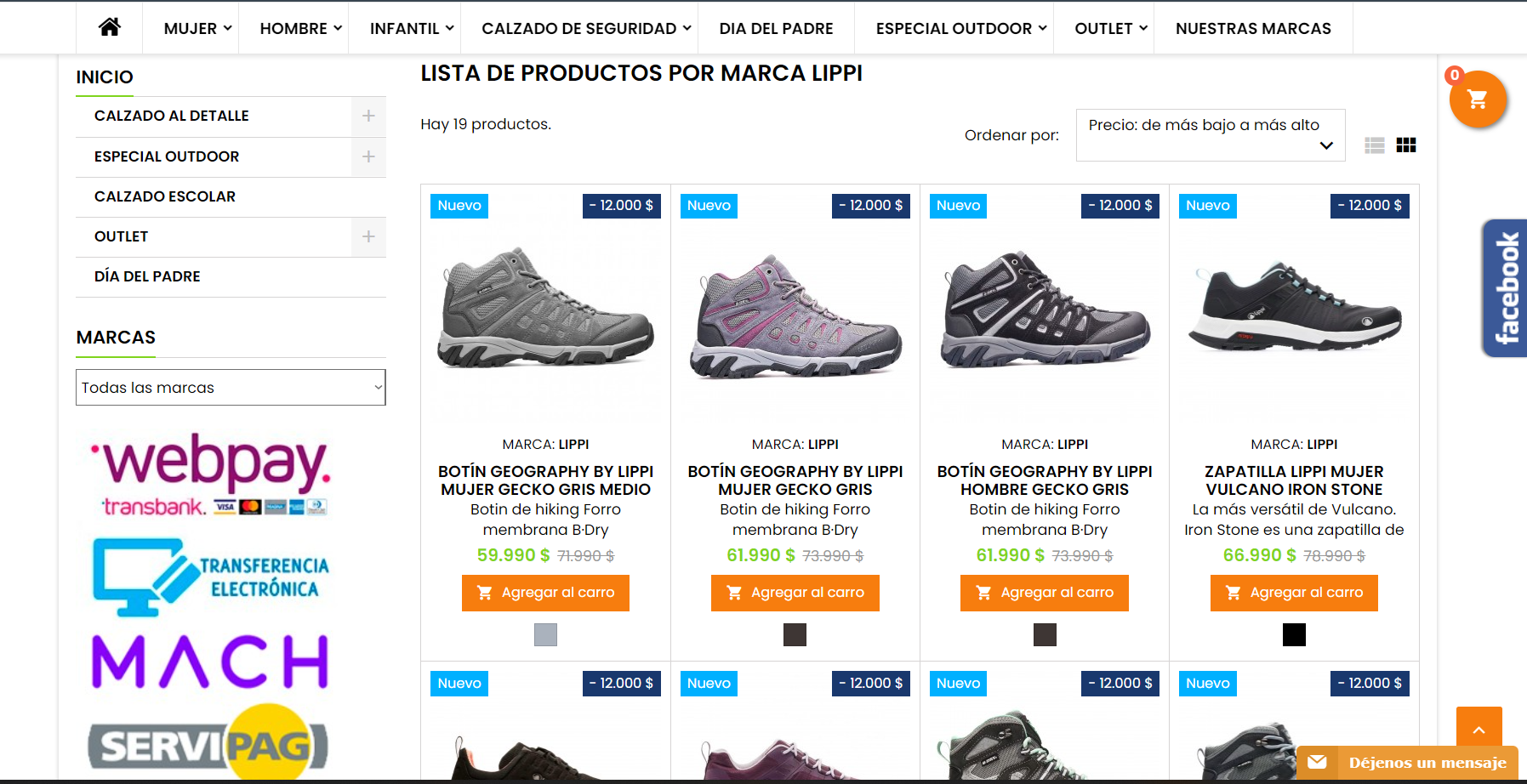This screenshot has width=1527, height=784.
Task: Select the light gray swatch under Gecko Gris Medio
Action: (x=545, y=634)
